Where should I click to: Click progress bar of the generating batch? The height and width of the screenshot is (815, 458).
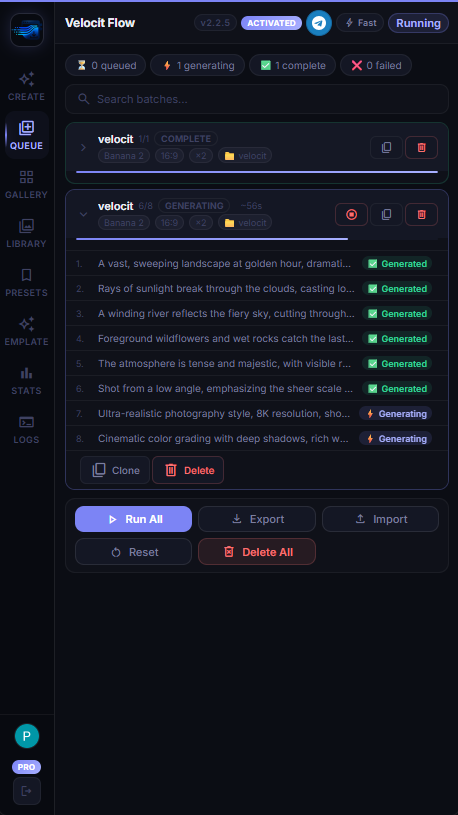point(257,239)
